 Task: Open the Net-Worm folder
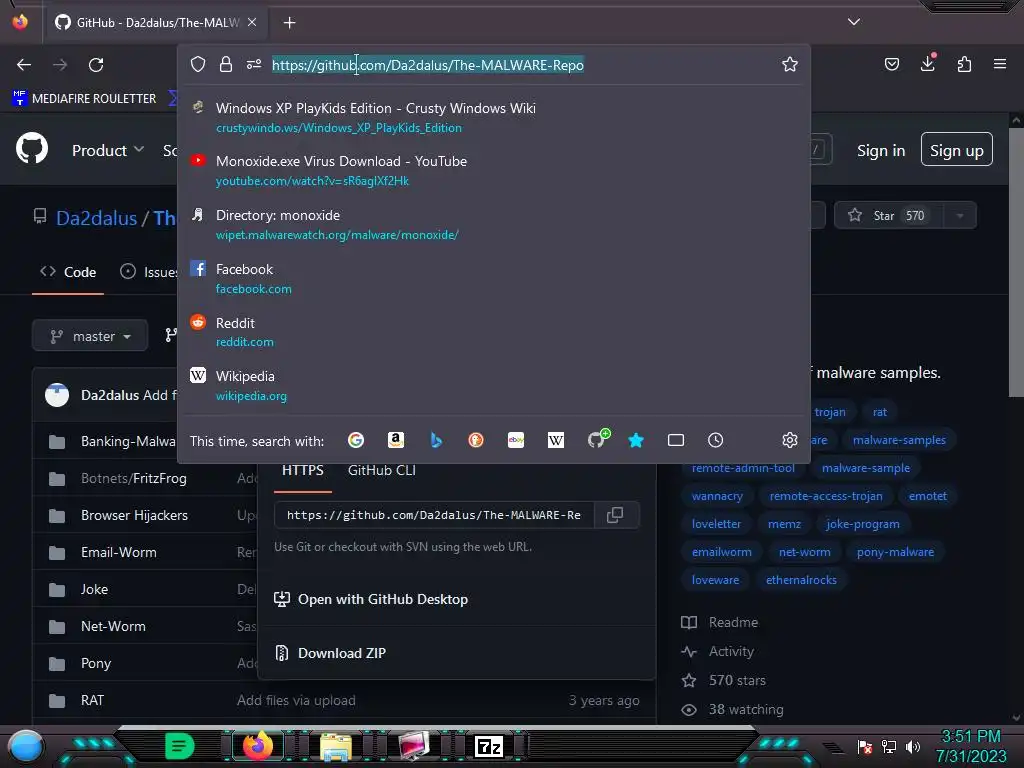point(114,626)
